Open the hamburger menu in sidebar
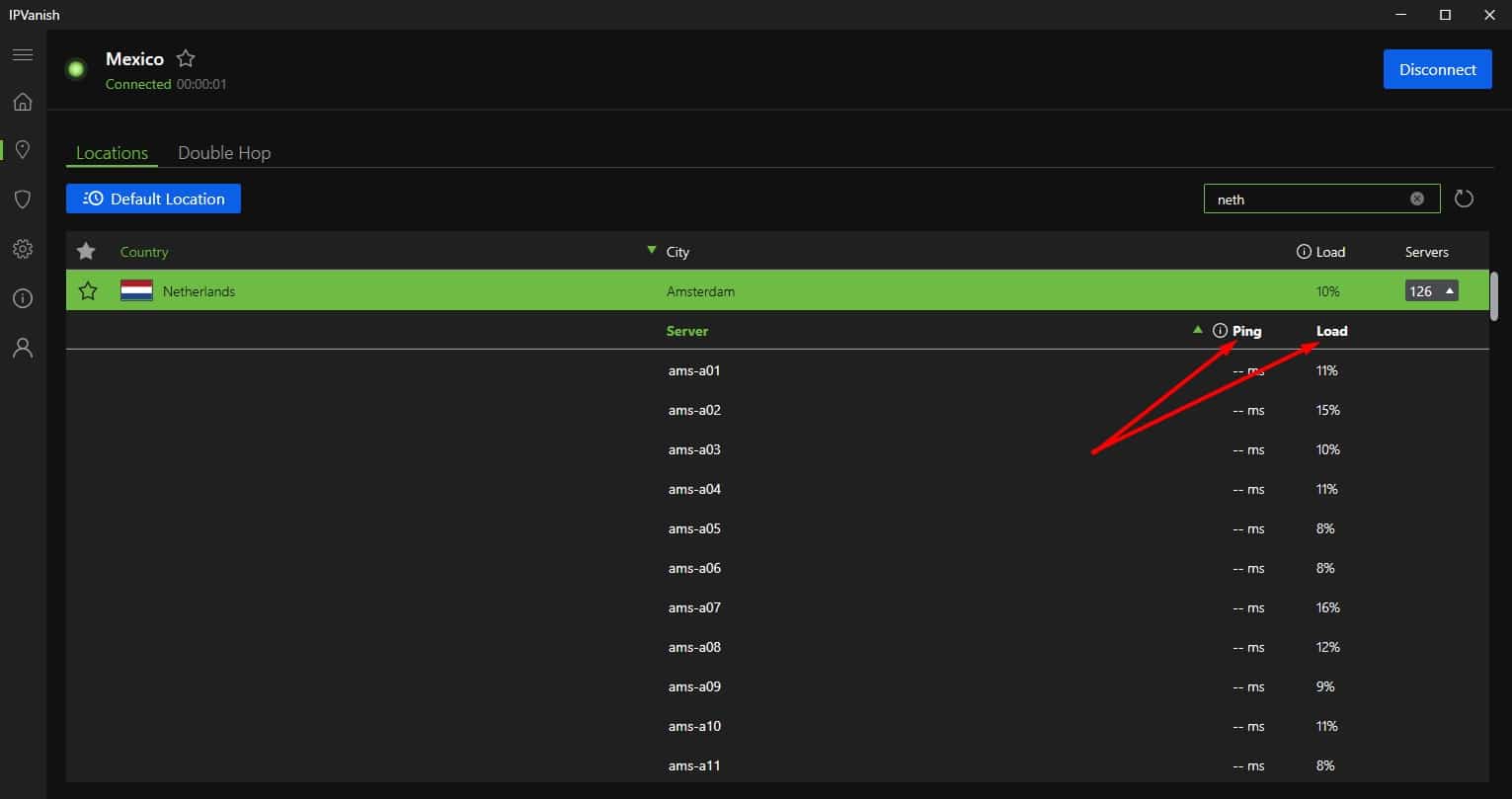Image resolution: width=1512 pixels, height=799 pixels. pyautogui.click(x=23, y=54)
